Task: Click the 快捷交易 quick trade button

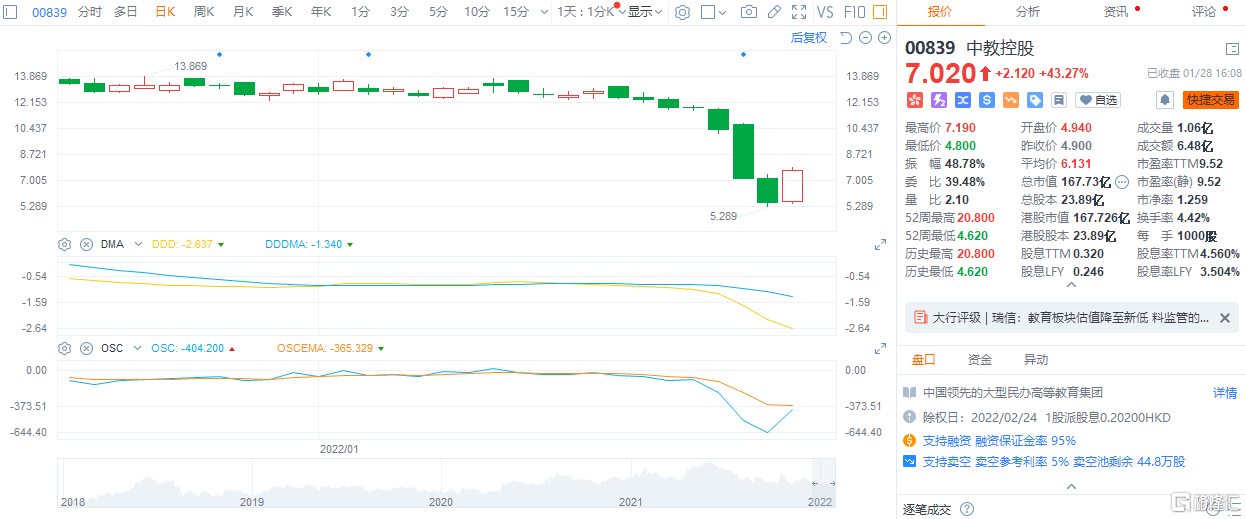Action: pos(1210,100)
